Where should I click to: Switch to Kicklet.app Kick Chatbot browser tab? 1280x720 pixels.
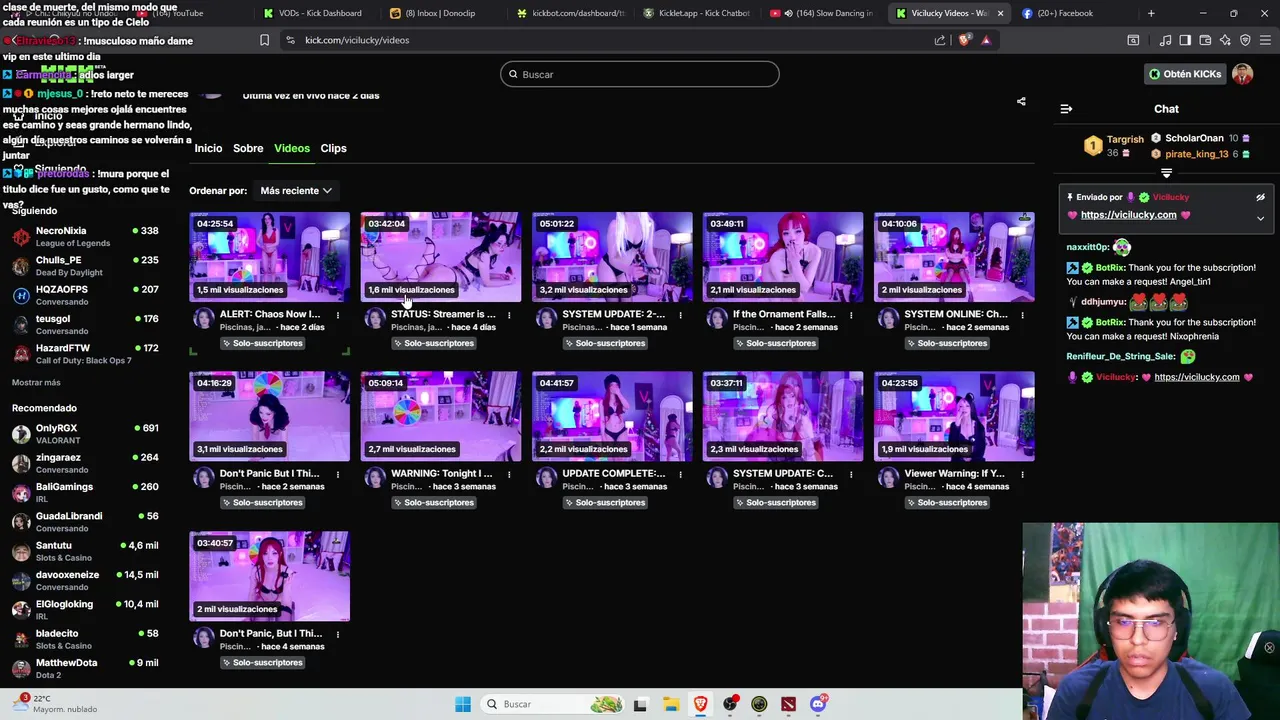[x=696, y=13]
